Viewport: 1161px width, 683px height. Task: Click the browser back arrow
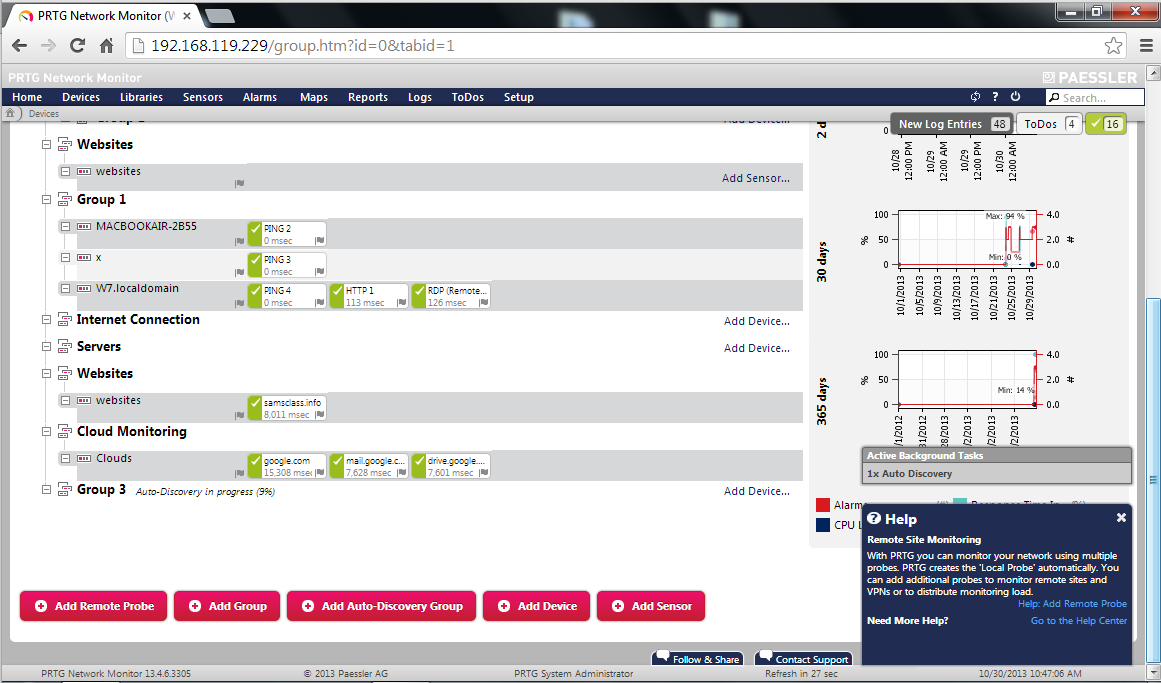[x=20, y=46]
